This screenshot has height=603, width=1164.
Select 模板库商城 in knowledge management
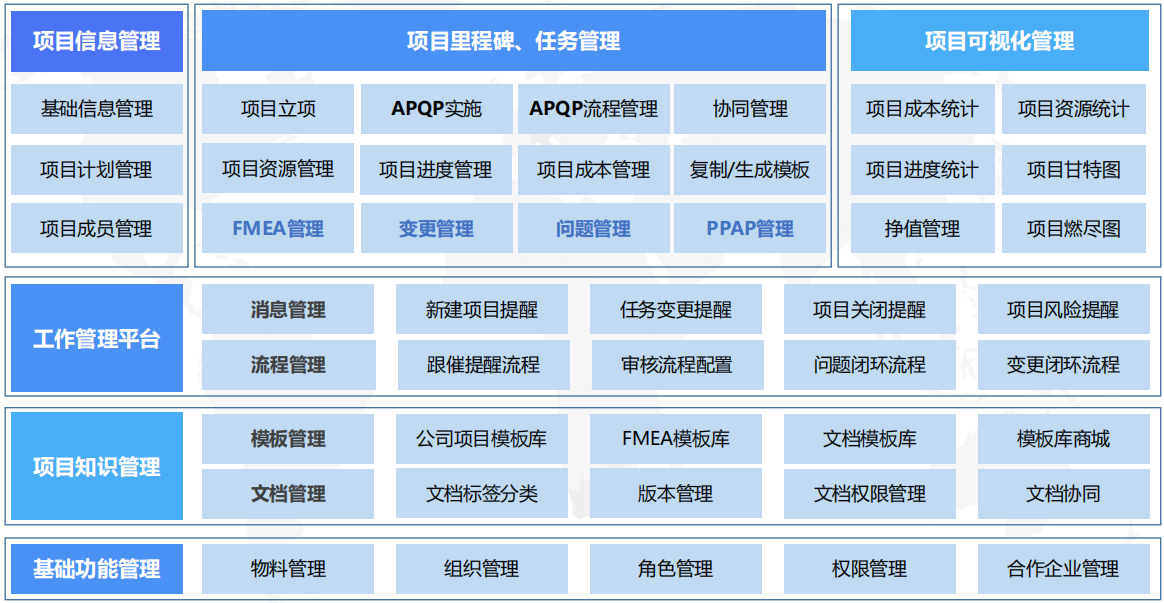click(1063, 438)
